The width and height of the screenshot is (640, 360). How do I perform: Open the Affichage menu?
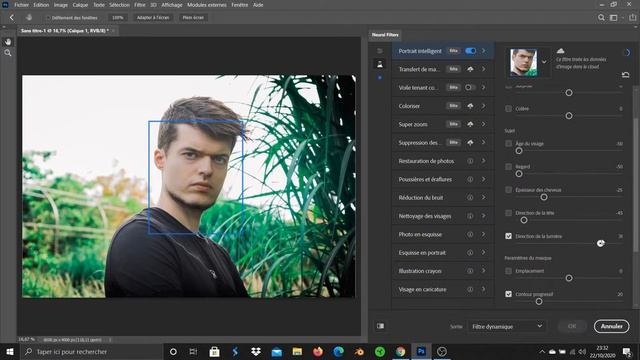coord(172,5)
